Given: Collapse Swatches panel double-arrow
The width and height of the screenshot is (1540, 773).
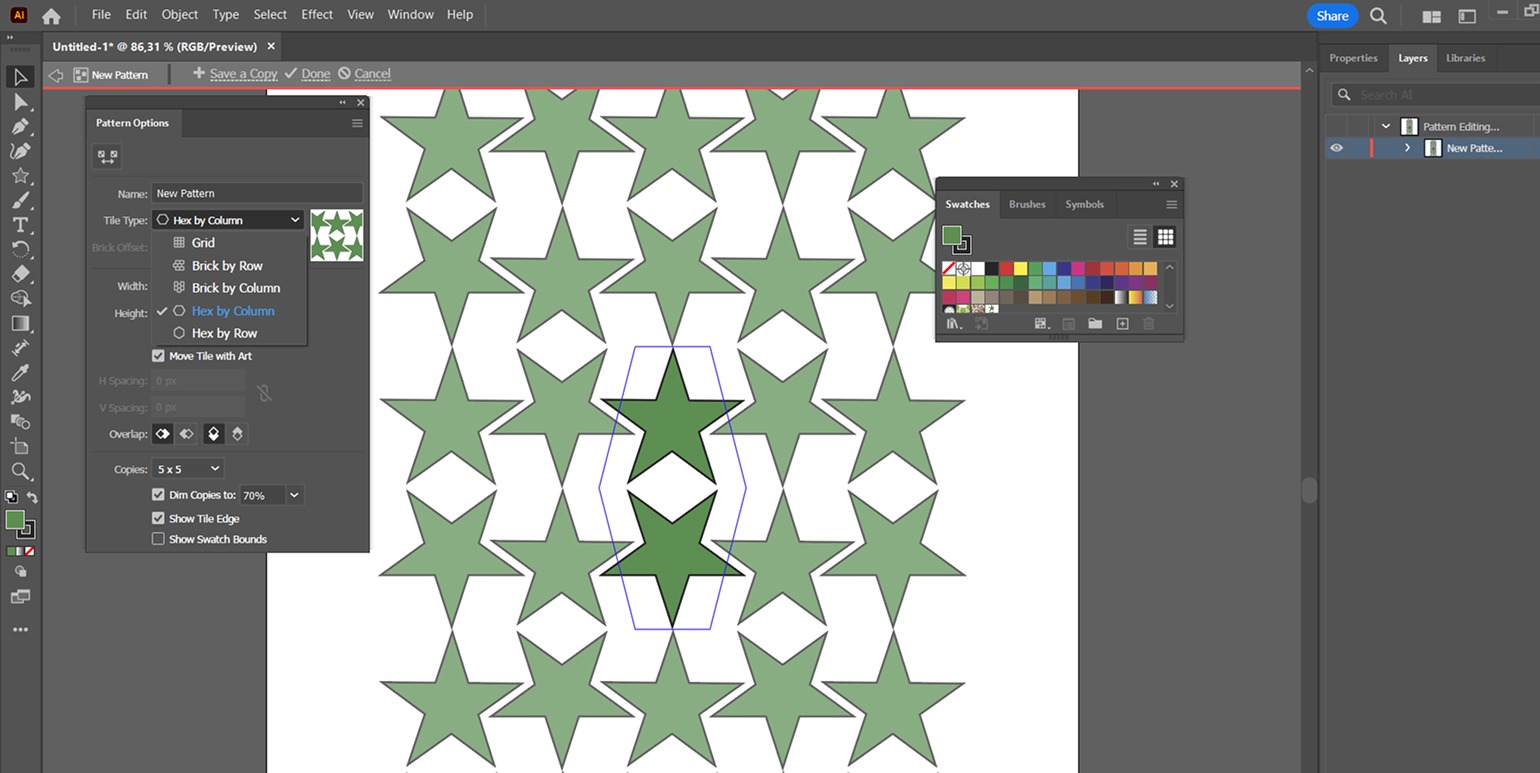Looking at the screenshot, I should pyautogui.click(x=1157, y=184).
